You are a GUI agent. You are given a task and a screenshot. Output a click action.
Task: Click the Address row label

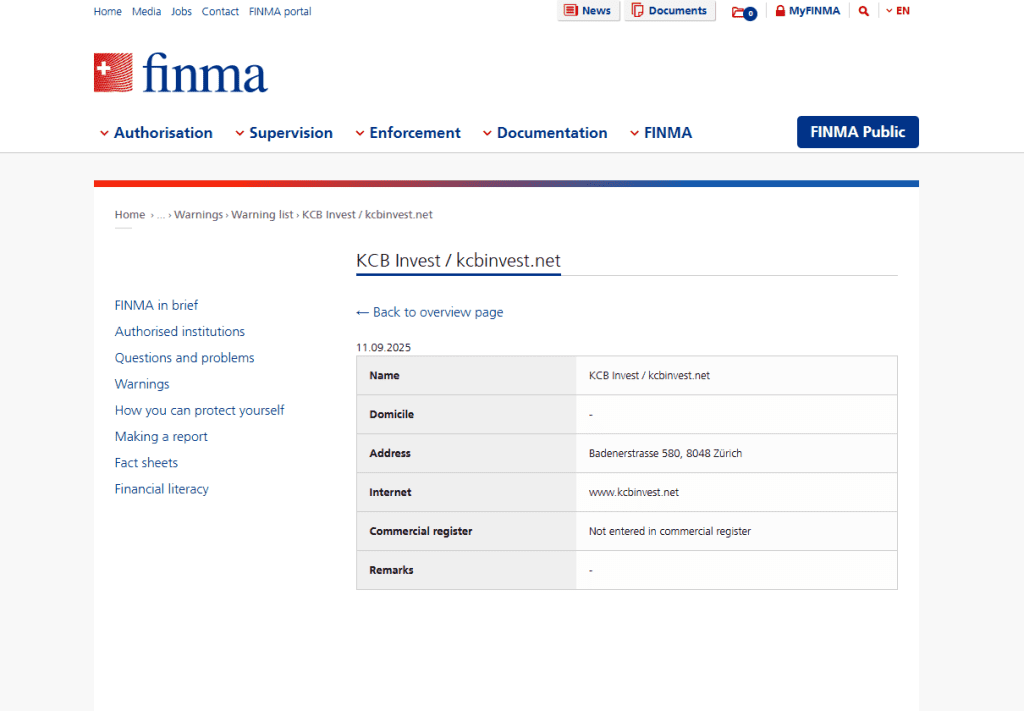pyautogui.click(x=390, y=453)
